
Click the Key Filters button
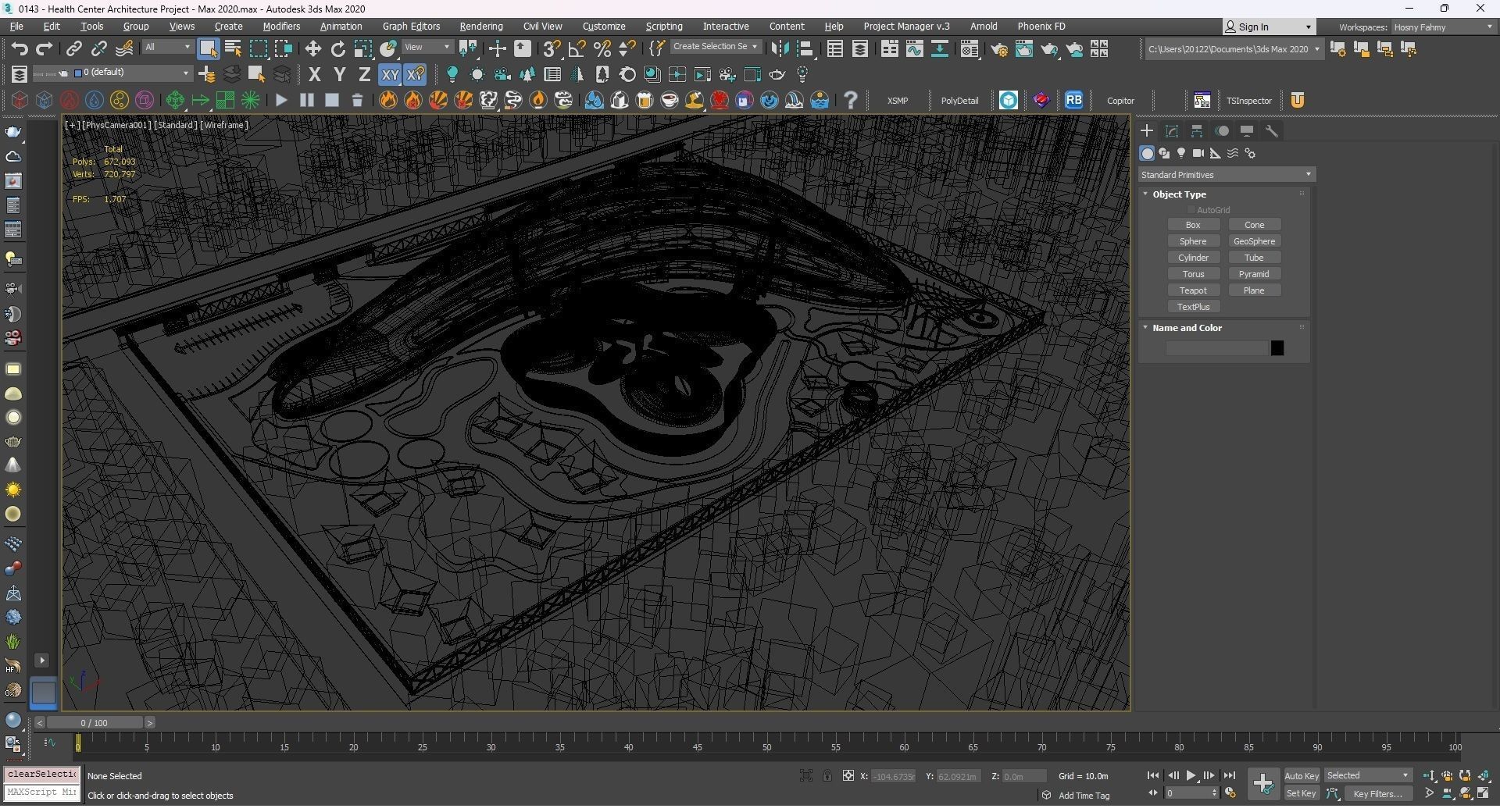1378,794
